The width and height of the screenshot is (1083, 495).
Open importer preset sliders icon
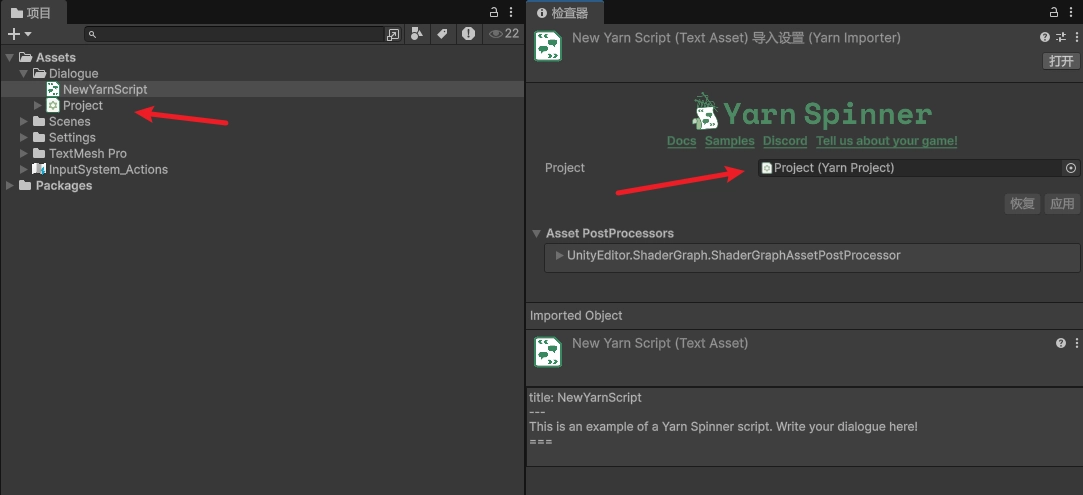1062,37
